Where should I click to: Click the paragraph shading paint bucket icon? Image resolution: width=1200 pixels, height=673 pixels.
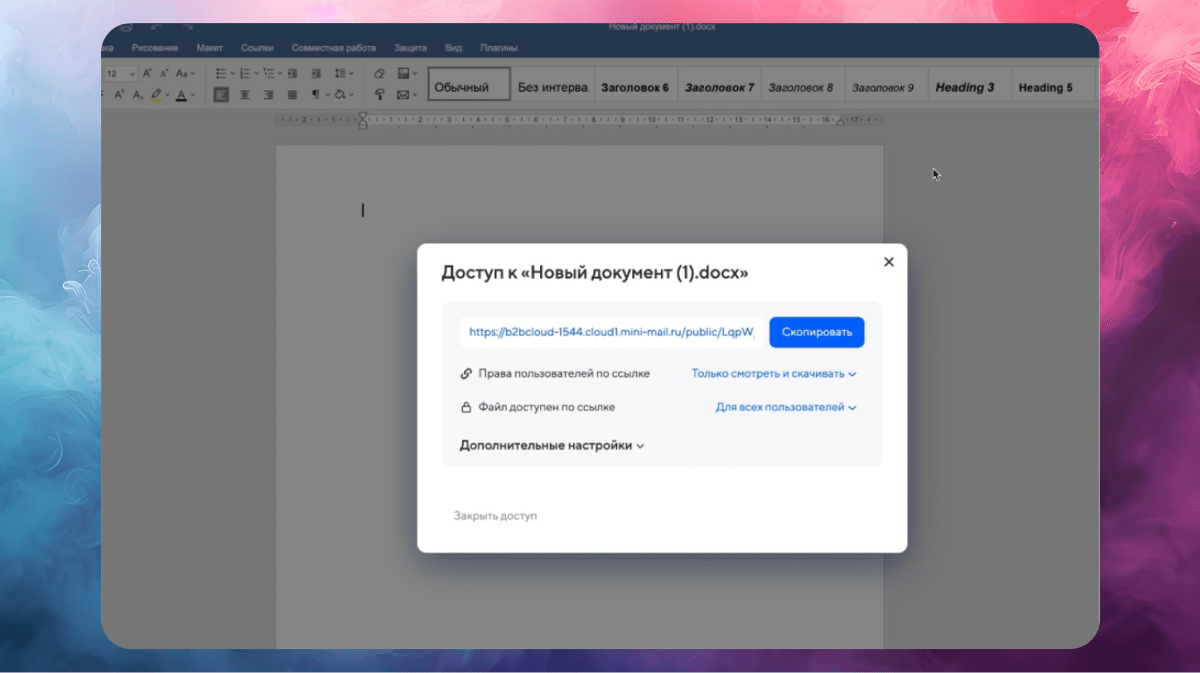[x=339, y=95]
